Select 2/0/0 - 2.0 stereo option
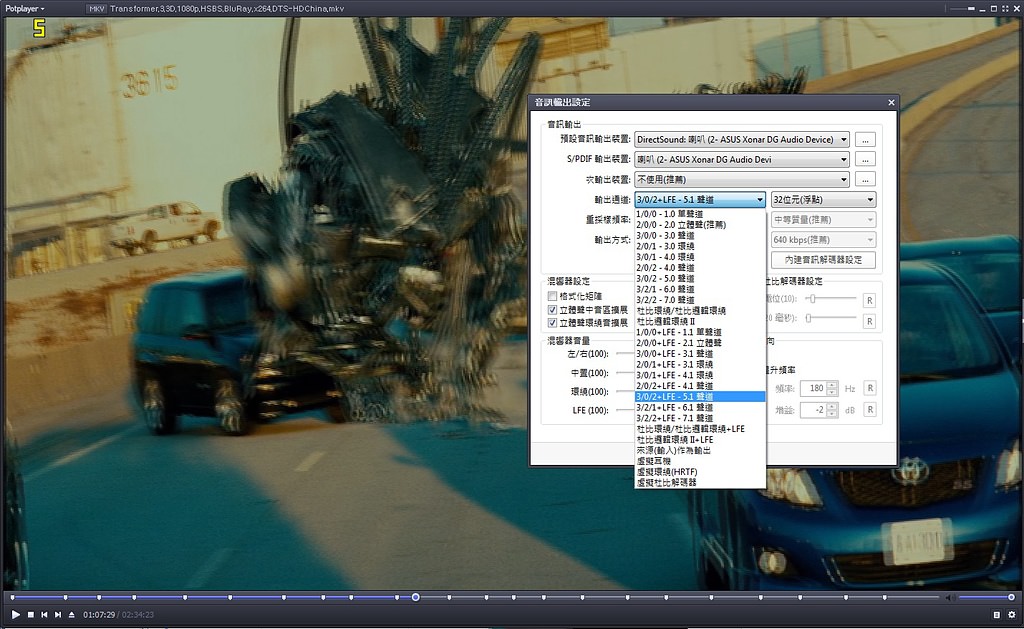This screenshot has width=1024, height=629. click(x=699, y=225)
